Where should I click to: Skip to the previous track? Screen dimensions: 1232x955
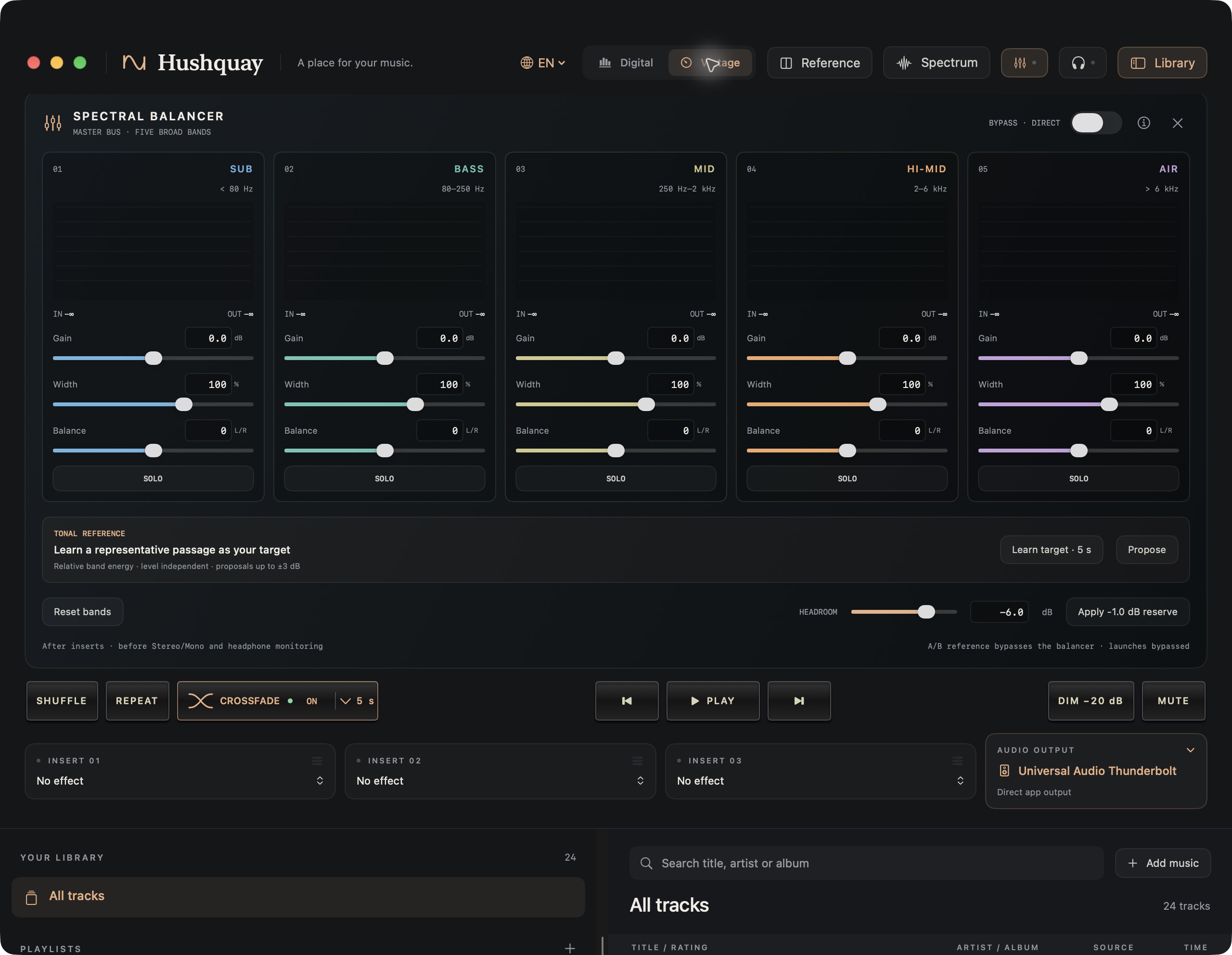(x=627, y=700)
